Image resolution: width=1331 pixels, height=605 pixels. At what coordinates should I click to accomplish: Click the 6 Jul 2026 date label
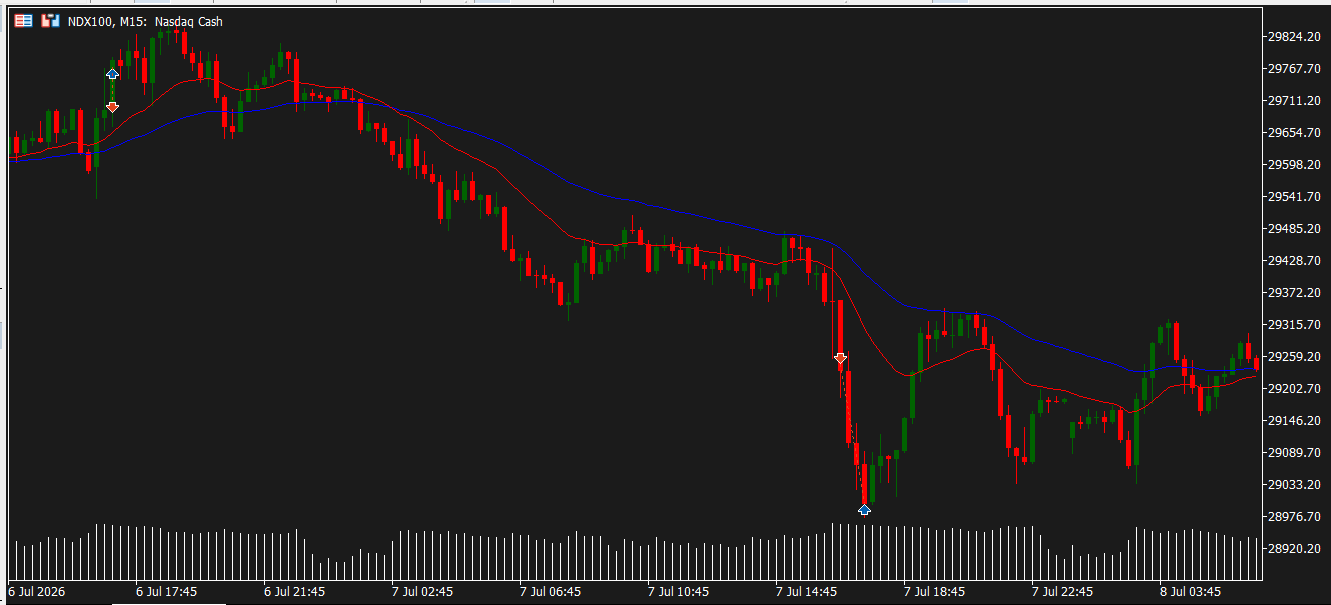pos(37,592)
